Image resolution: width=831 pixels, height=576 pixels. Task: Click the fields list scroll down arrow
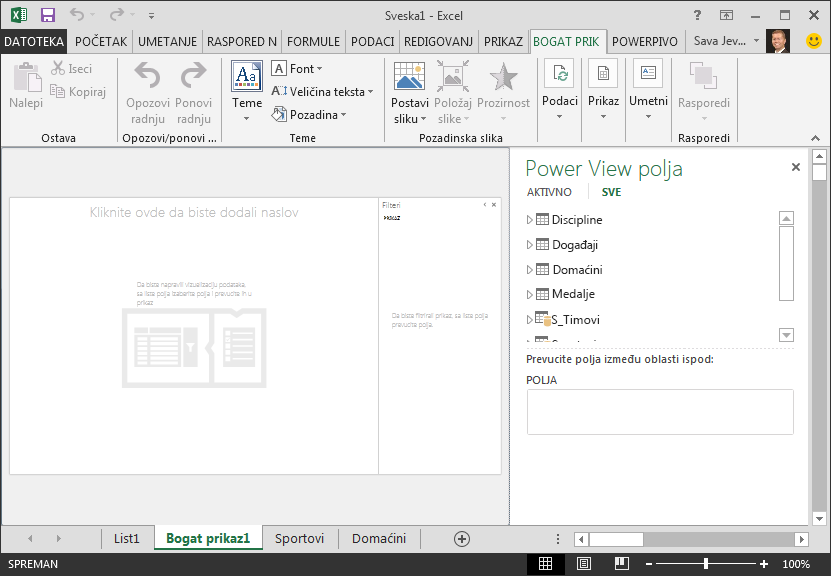pyautogui.click(x=786, y=335)
